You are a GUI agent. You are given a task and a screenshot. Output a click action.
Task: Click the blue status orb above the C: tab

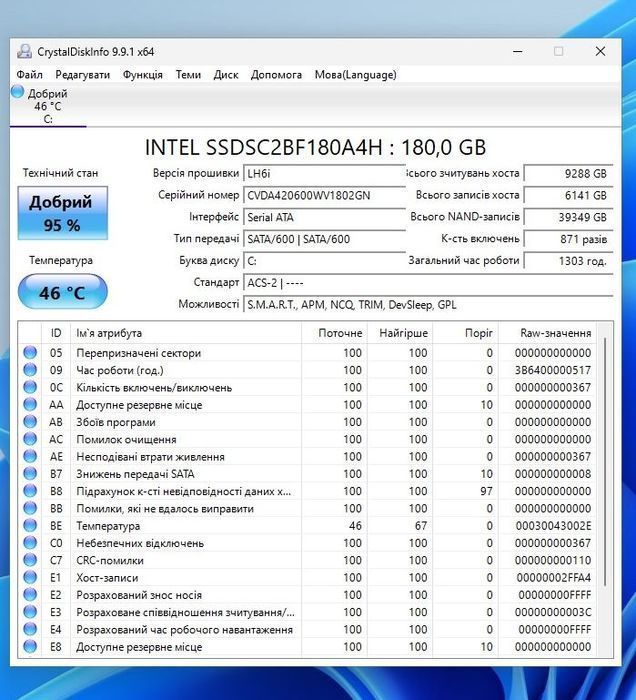tap(17, 92)
